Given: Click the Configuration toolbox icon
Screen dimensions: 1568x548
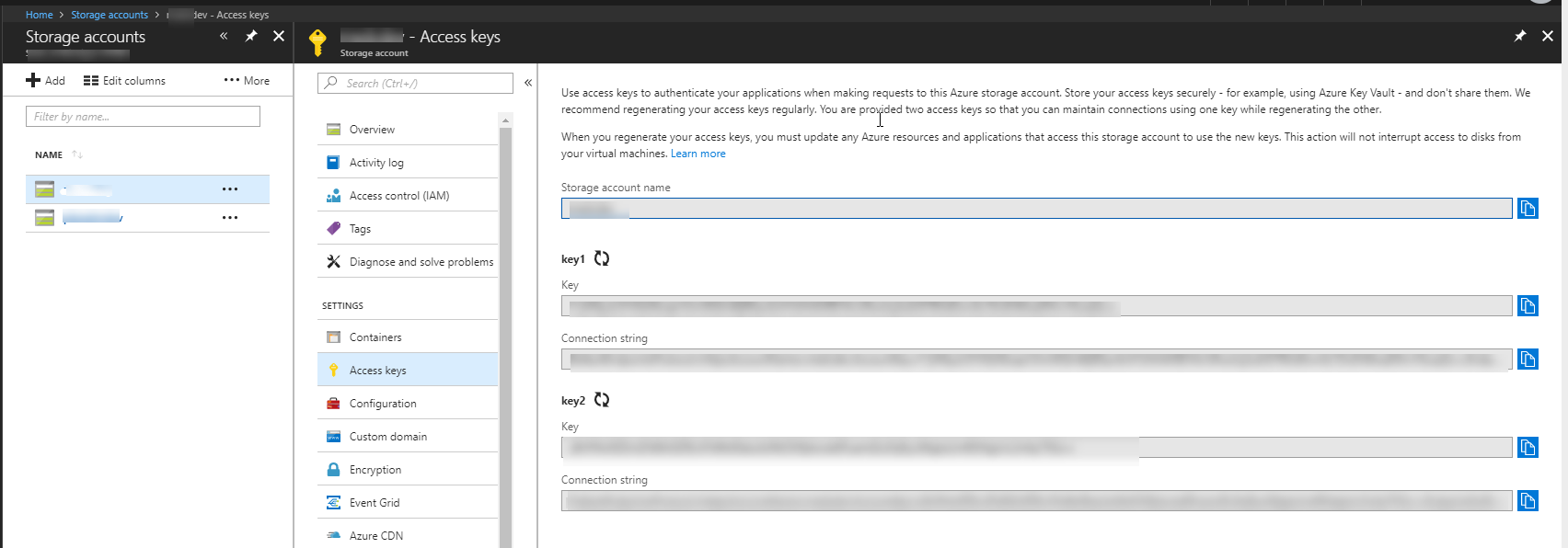Looking at the screenshot, I should pyautogui.click(x=333, y=404).
